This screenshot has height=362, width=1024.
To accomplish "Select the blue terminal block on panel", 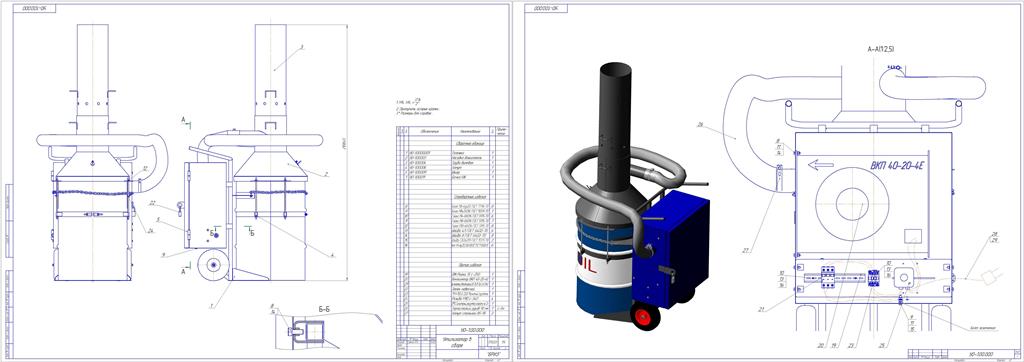I will [873, 278].
